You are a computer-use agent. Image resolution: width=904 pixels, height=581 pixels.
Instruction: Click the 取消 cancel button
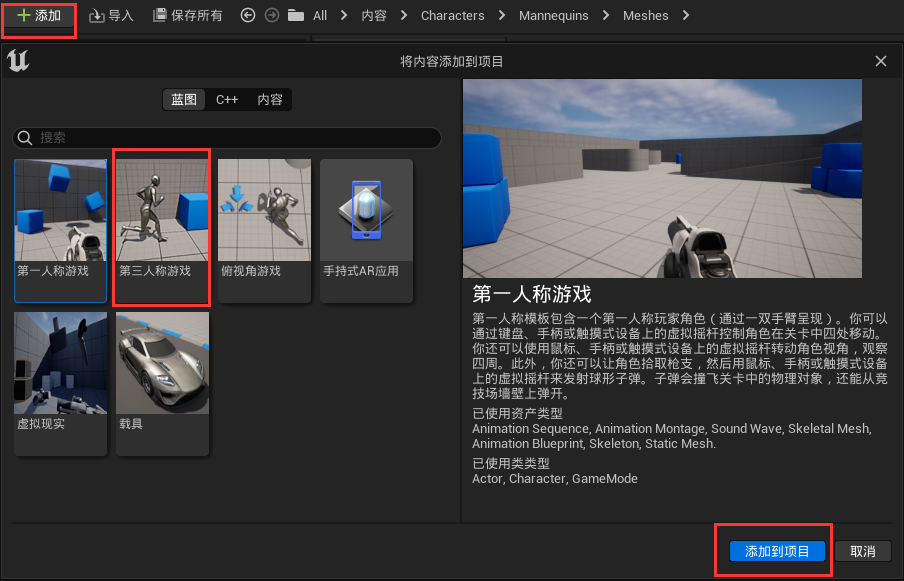[862, 551]
